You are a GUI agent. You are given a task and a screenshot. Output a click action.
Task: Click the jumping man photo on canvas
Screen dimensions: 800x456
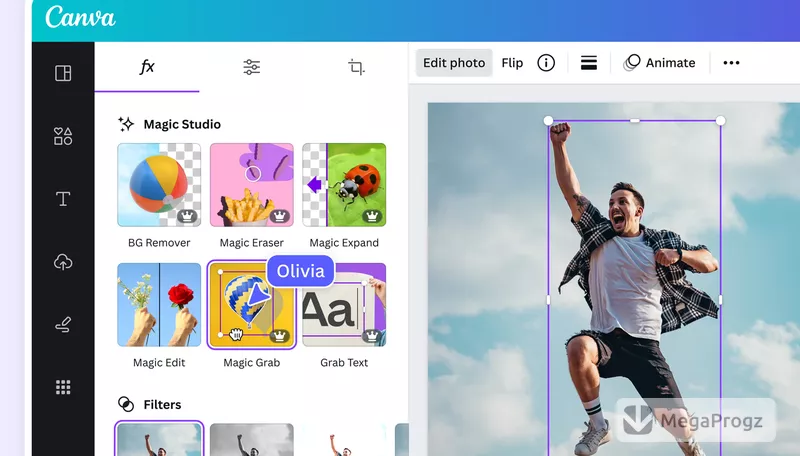635,288
